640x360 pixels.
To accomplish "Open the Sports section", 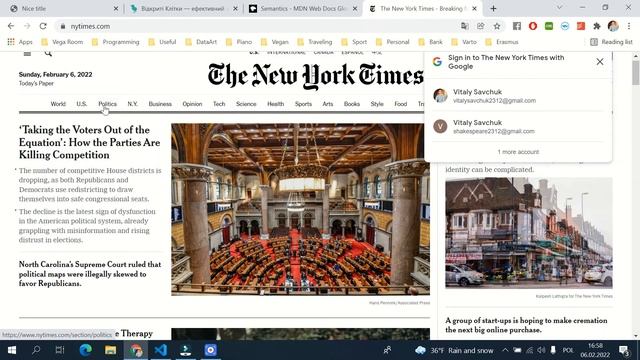I will [303, 104].
